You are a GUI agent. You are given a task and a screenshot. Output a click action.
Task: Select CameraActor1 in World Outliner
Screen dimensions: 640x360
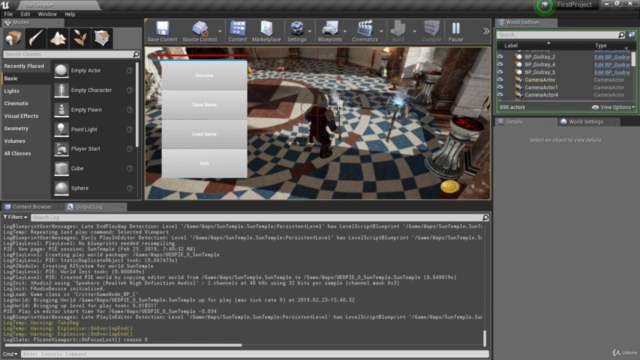click(x=541, y=87)
